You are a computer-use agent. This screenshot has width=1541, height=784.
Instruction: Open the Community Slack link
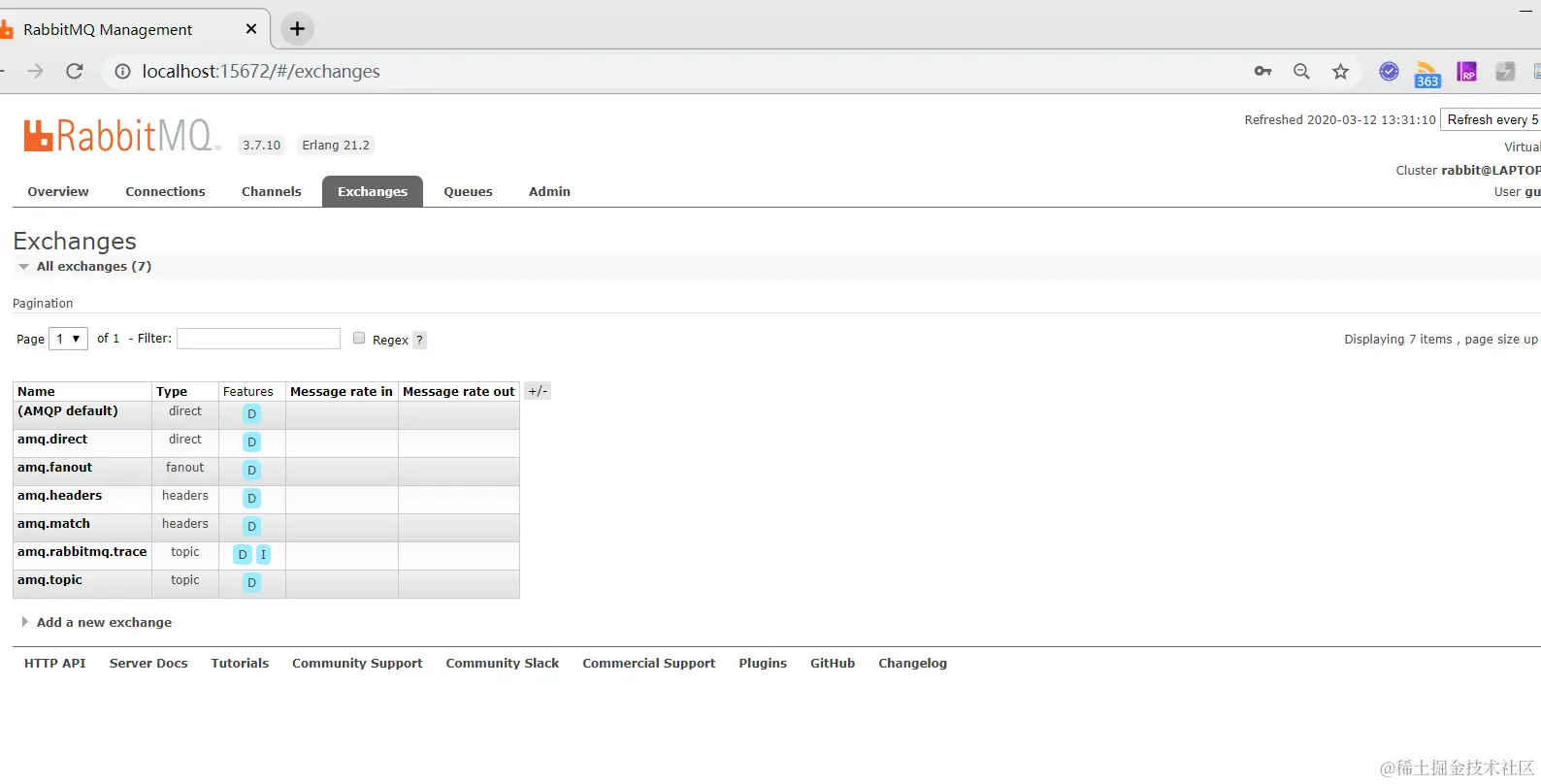(x=503, y=663)
